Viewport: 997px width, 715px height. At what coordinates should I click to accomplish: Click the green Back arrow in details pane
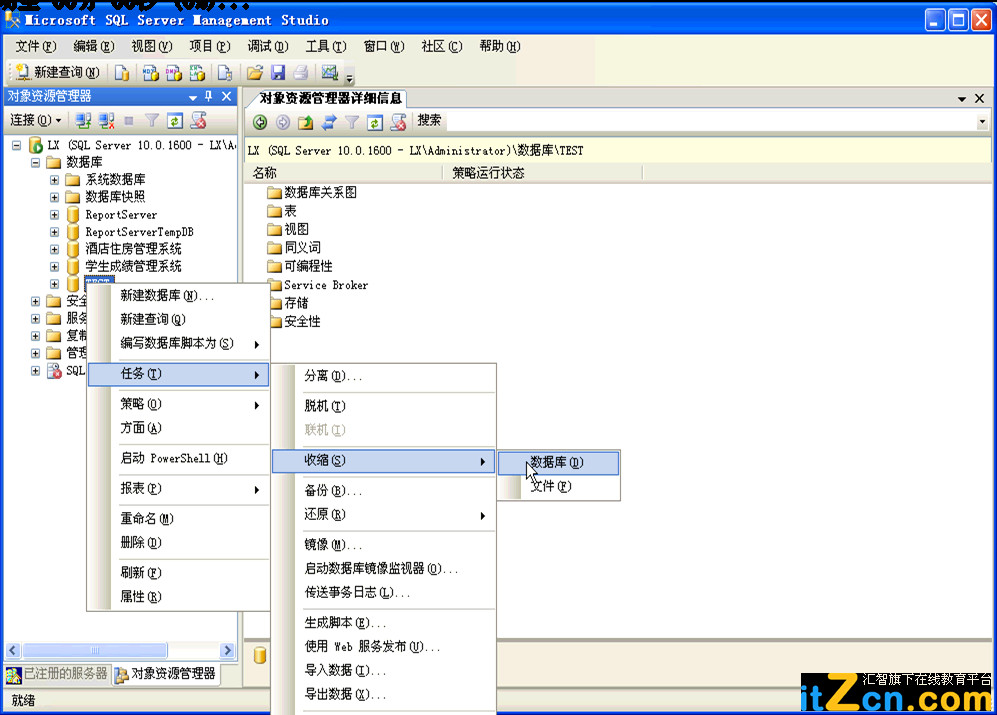260,122
